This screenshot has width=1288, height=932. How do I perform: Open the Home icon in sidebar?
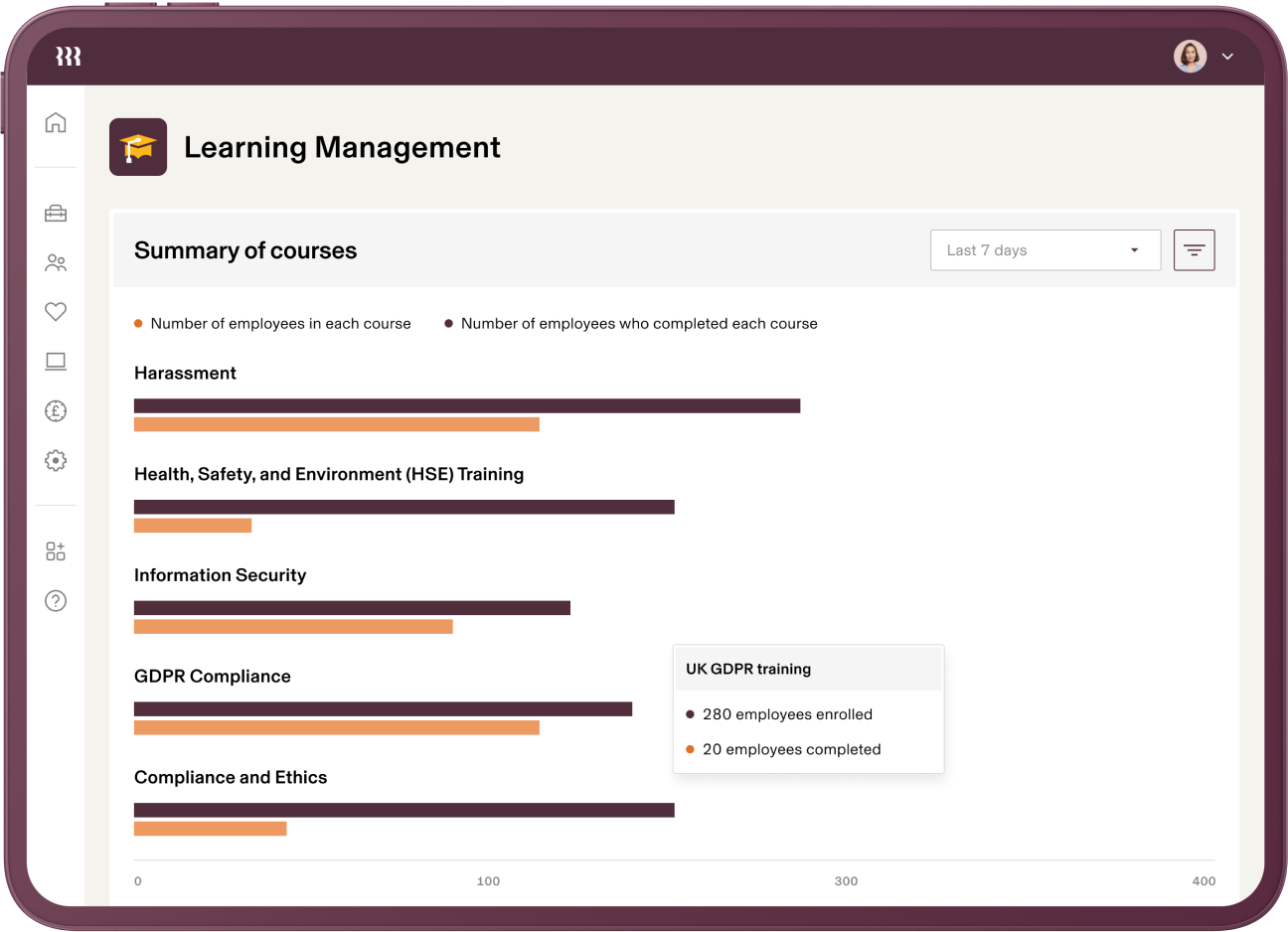pos(56,122)
